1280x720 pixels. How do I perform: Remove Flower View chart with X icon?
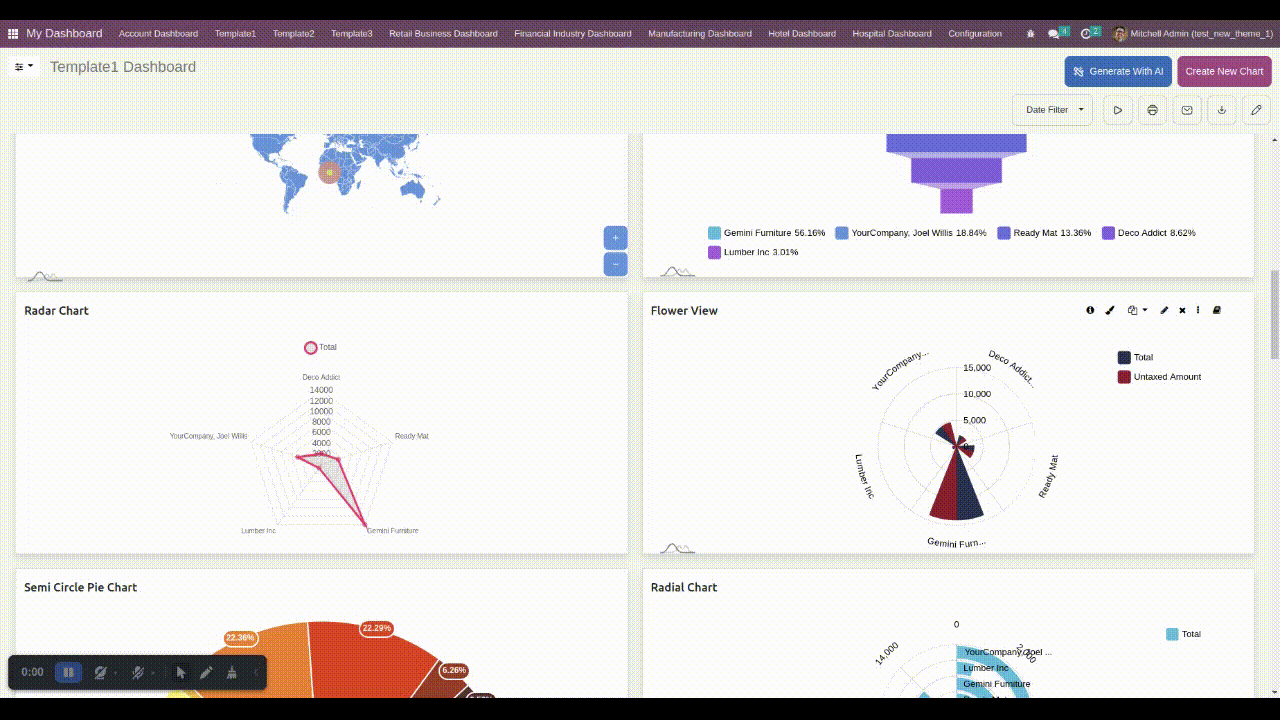[x=1182, y=310]
